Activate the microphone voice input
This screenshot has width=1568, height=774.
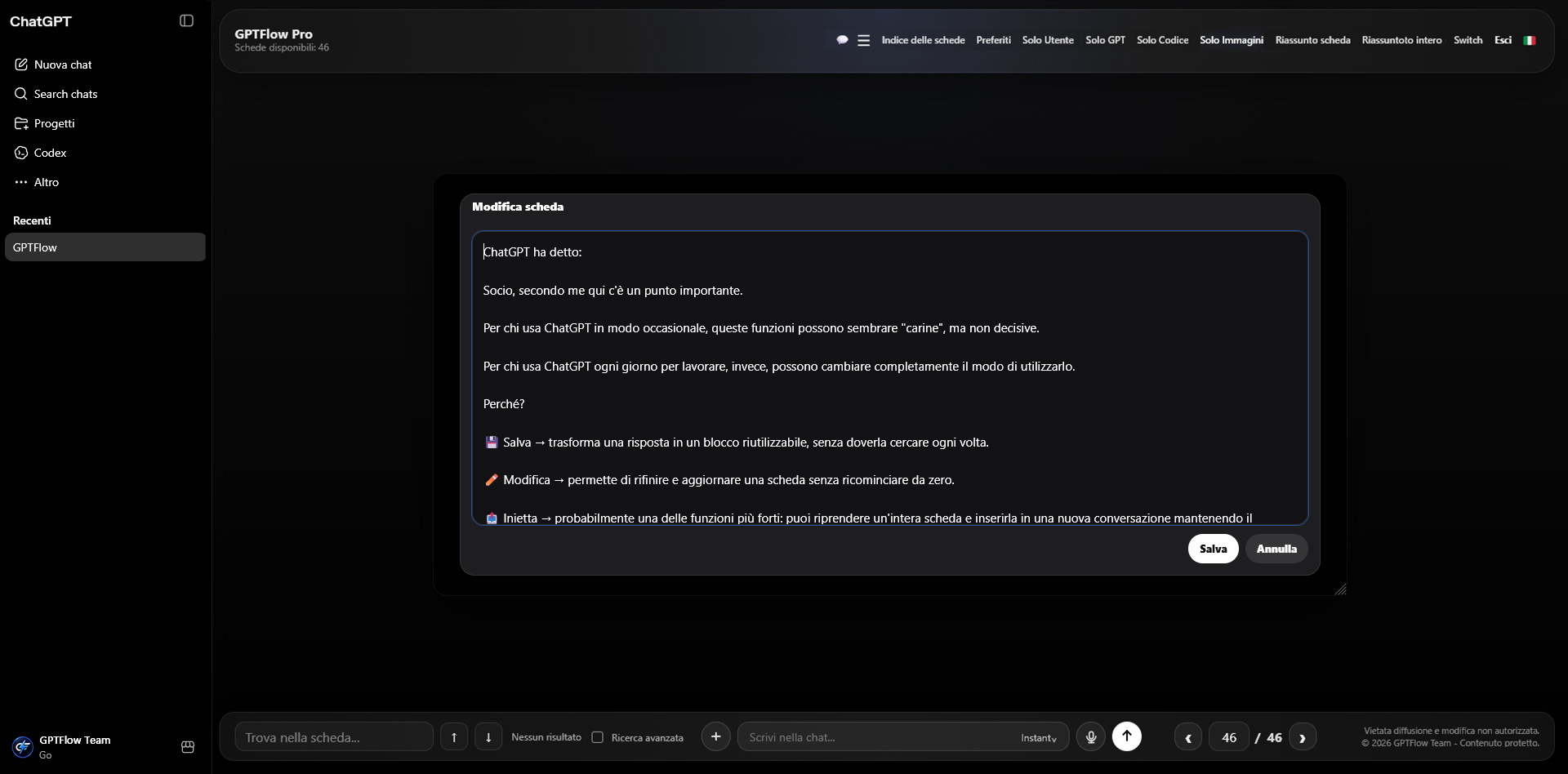point(1090,736)
